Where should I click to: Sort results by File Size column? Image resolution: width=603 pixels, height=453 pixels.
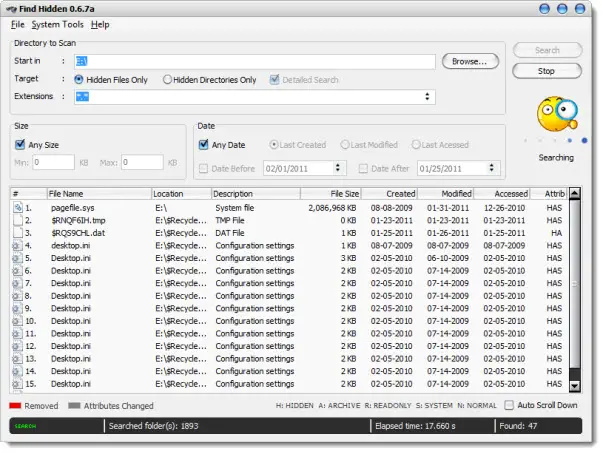click(330, 194)
